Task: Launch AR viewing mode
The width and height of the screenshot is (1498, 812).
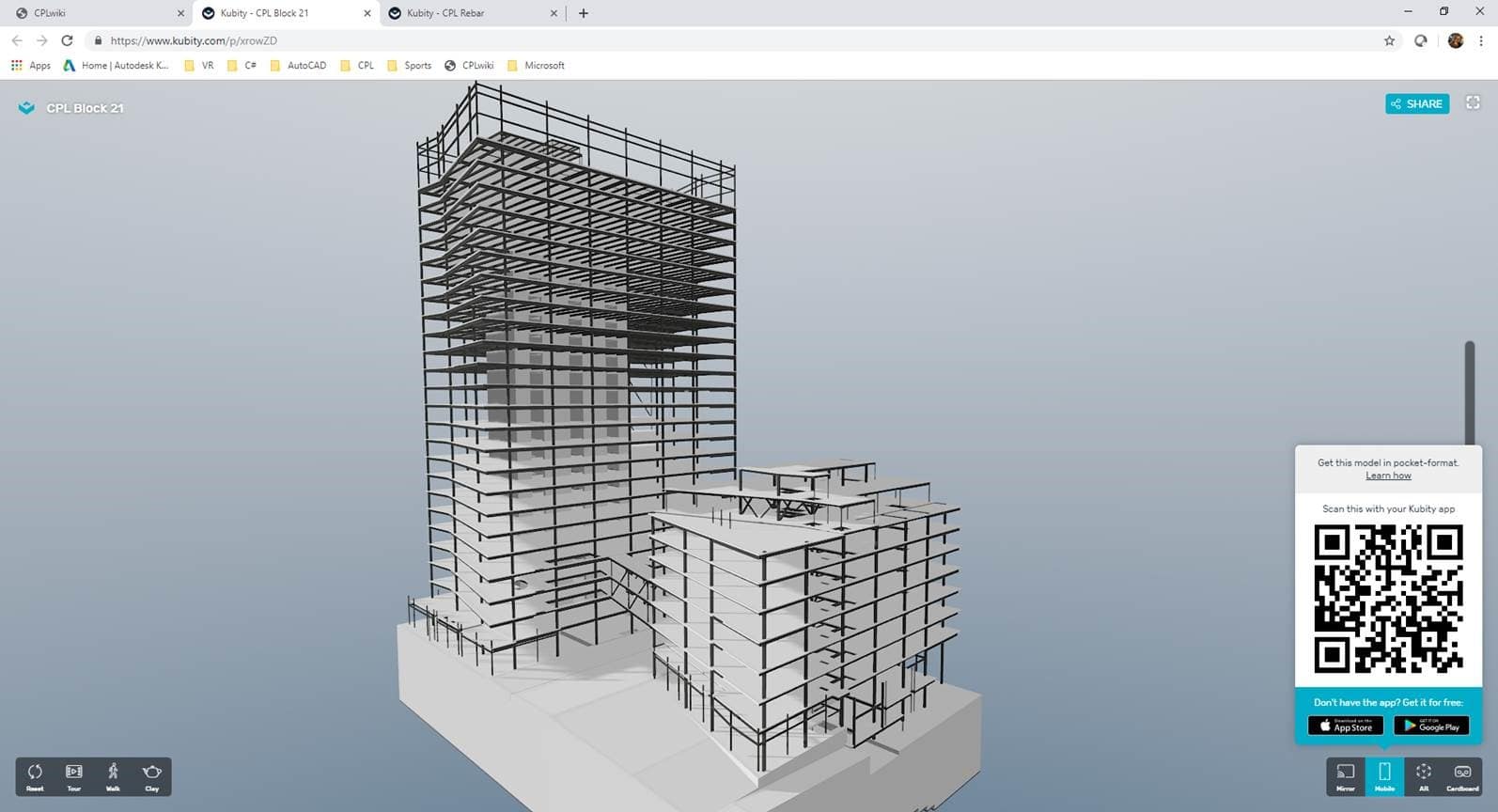Action: tap(1423, 776)
